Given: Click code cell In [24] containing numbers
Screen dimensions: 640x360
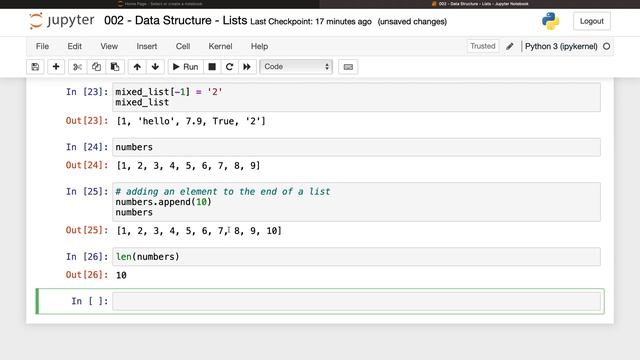Looking at the screenshot, I should click(x=356, y=147).
